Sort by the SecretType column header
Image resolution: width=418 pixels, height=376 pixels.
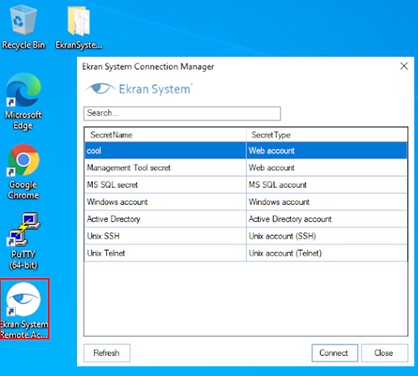tap(327, 135)
